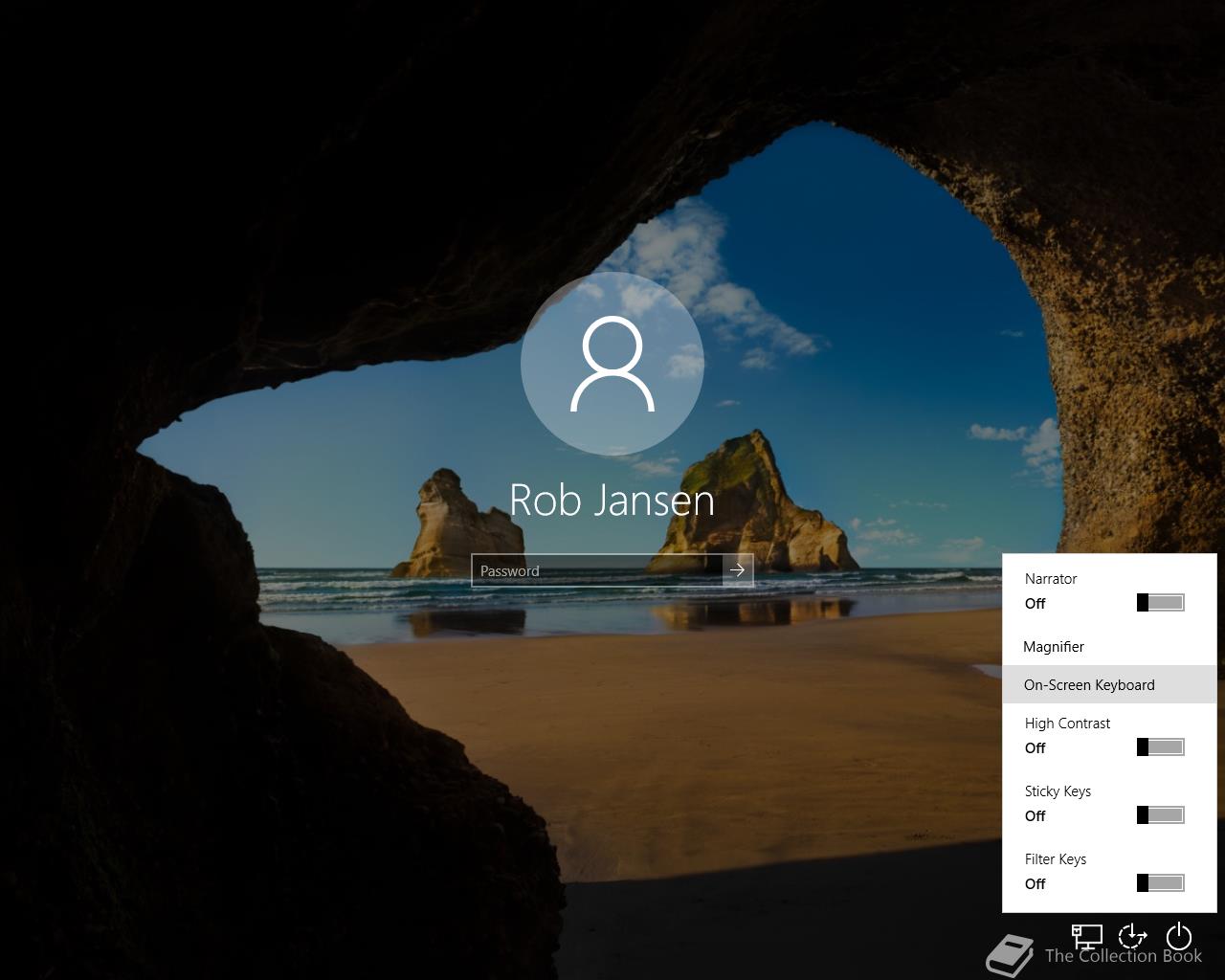Click the Filter Keys label
Viewport: 1225px width, 980px height.
click(1056, 859)
